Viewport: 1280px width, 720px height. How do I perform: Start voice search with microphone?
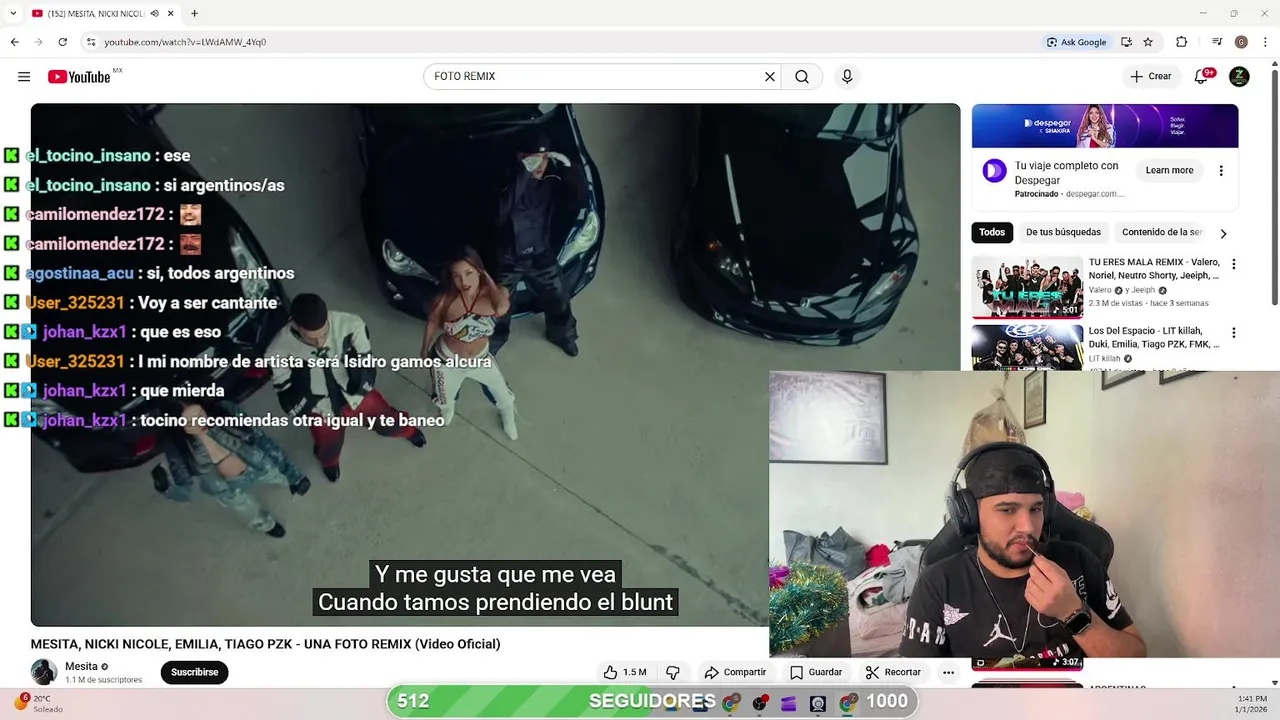847,77
